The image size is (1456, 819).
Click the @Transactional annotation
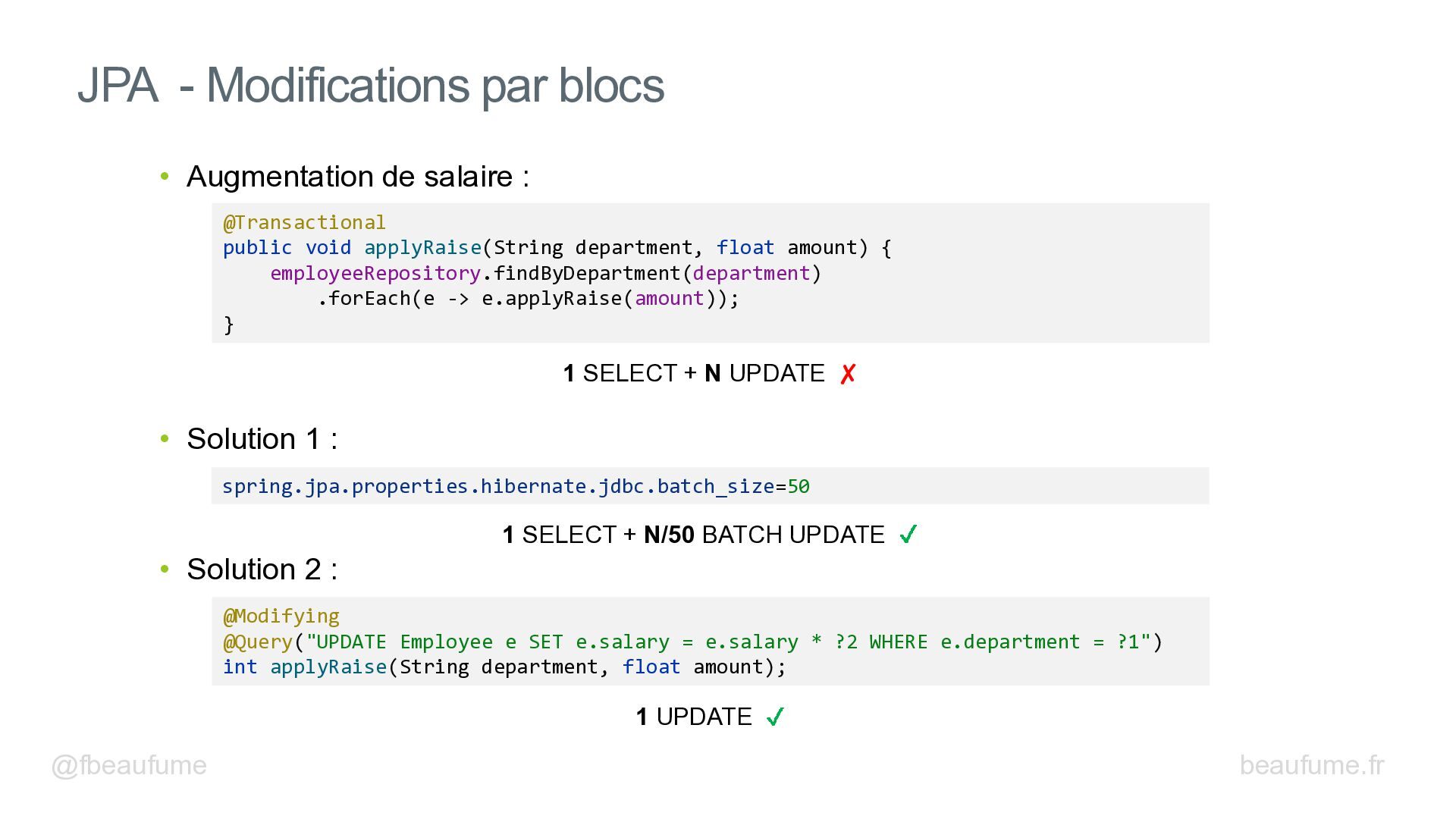pyautogui.click(x=304, y=222)
